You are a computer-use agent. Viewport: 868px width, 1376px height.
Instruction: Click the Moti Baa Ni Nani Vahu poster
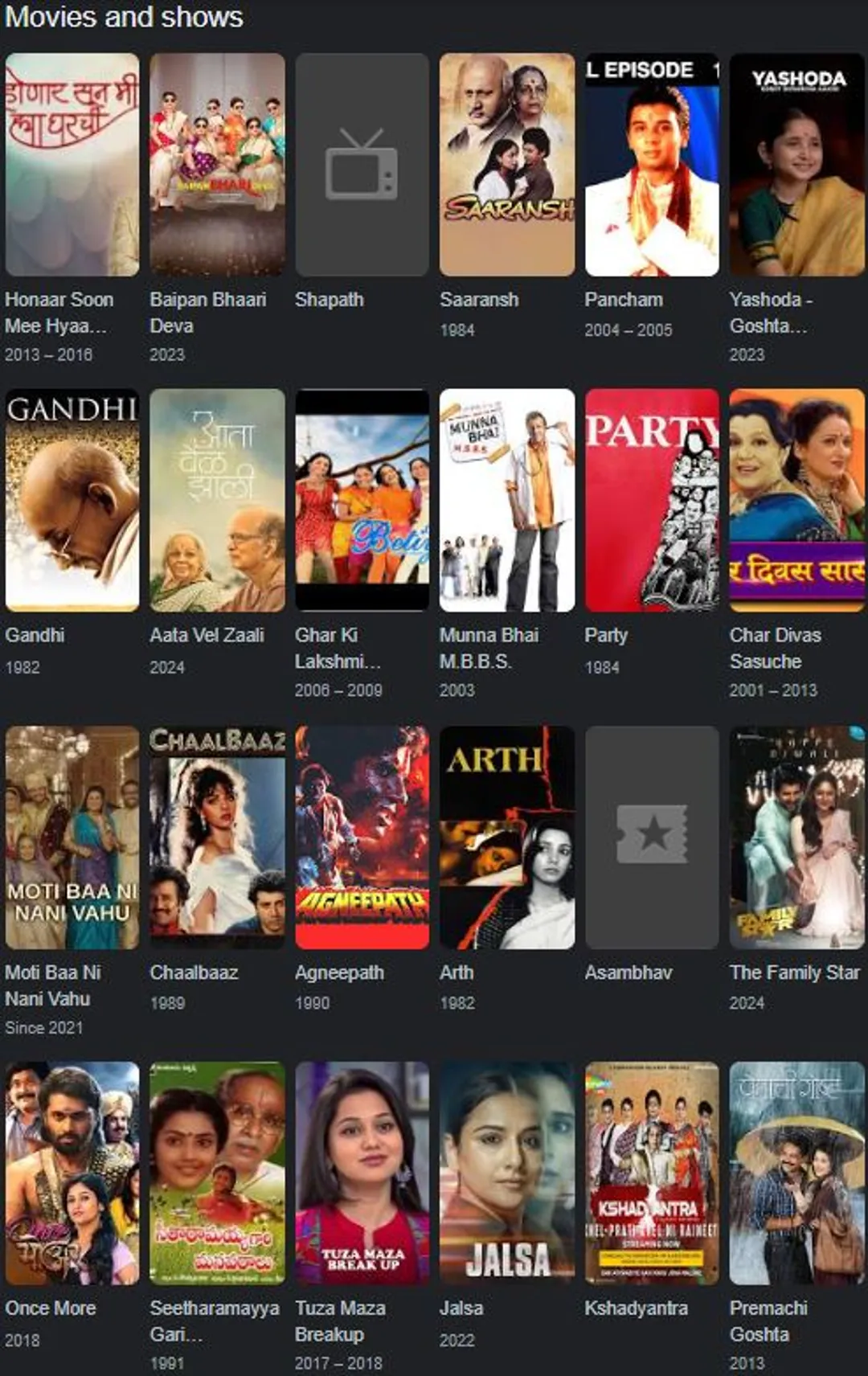point(72,837)
